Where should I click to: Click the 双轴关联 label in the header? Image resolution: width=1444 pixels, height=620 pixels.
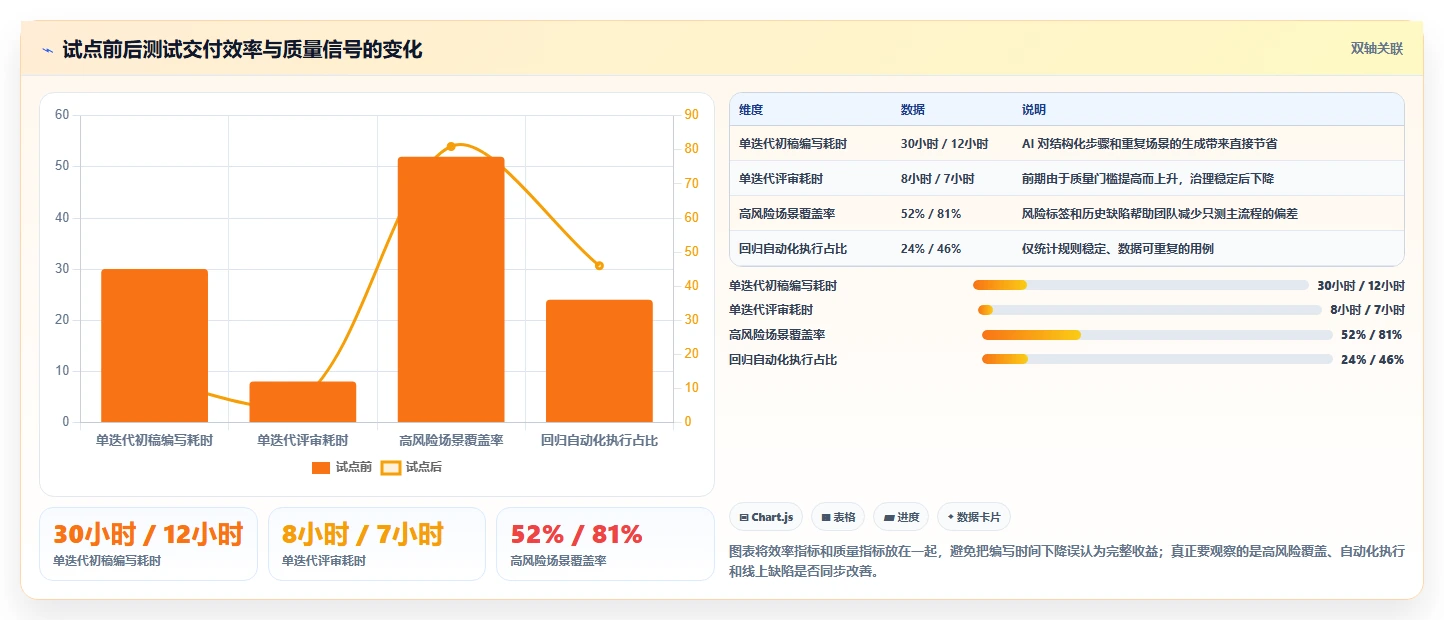[1377, 49]
